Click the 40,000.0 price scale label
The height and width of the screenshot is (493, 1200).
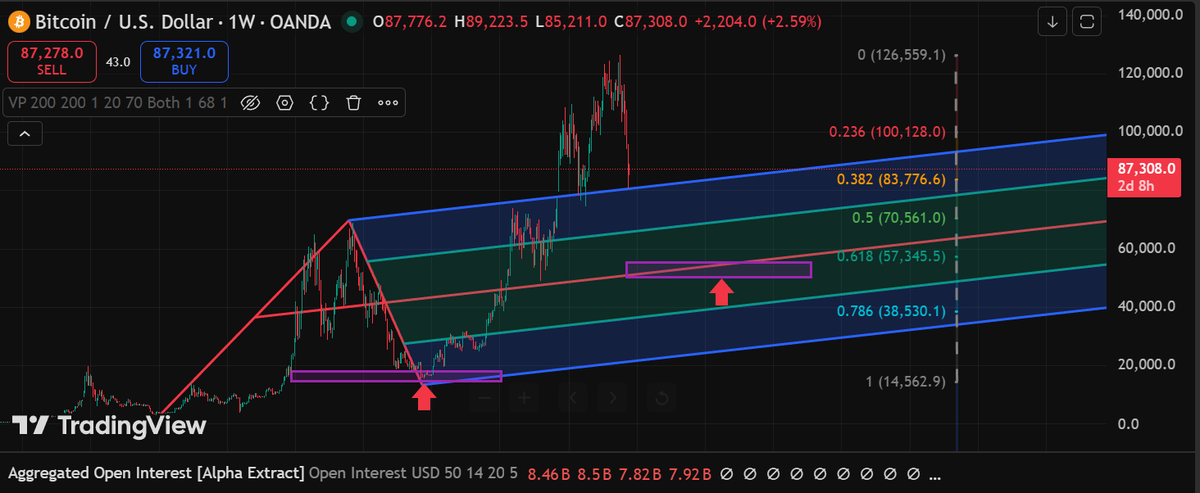tap(1147, 306)
